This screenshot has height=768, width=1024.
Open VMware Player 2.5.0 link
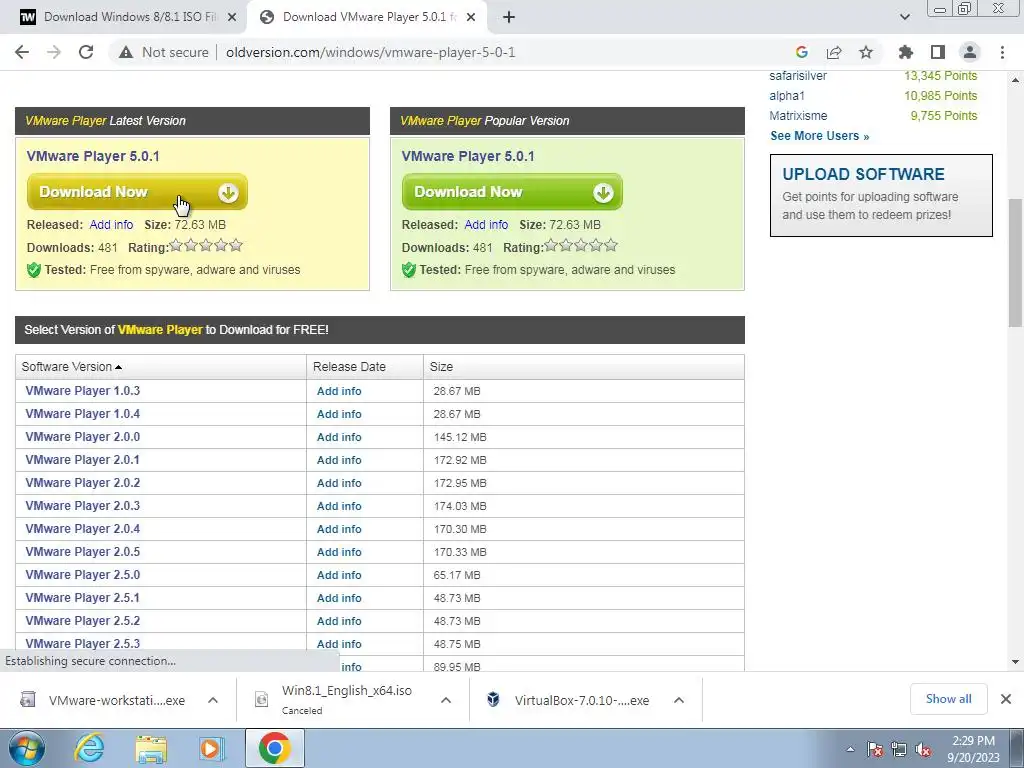(82, 575)
